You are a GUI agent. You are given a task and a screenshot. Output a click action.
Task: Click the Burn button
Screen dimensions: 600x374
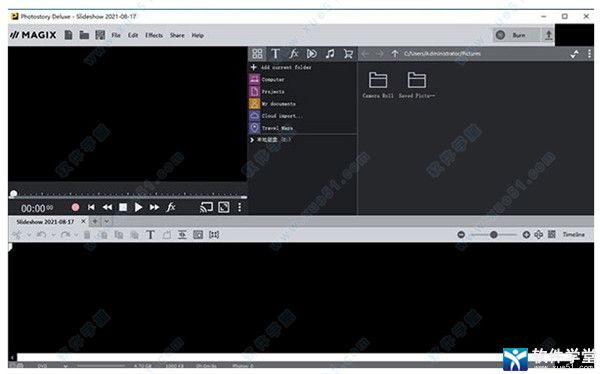pyautogui.click(x=516, y=35)
